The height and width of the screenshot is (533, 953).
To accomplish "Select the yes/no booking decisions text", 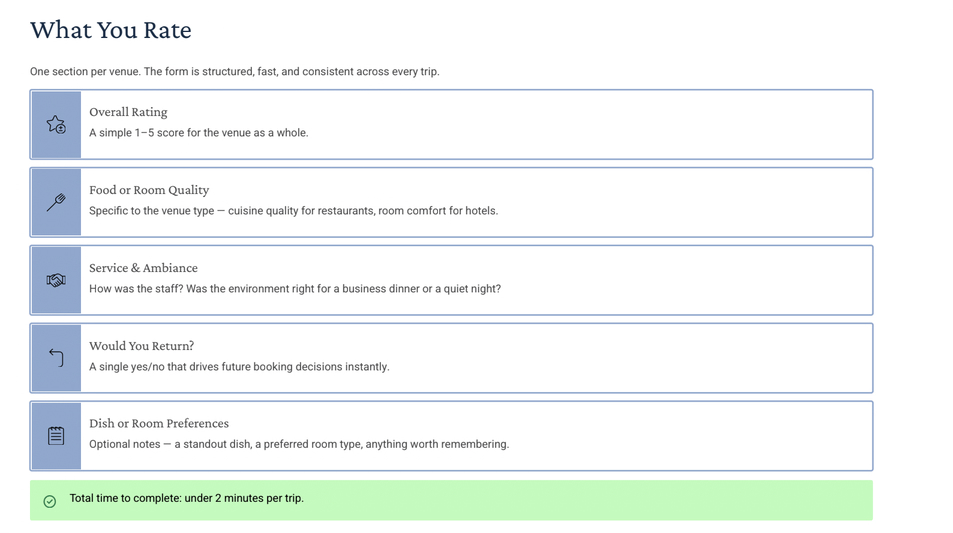I will tap(239, 366).
